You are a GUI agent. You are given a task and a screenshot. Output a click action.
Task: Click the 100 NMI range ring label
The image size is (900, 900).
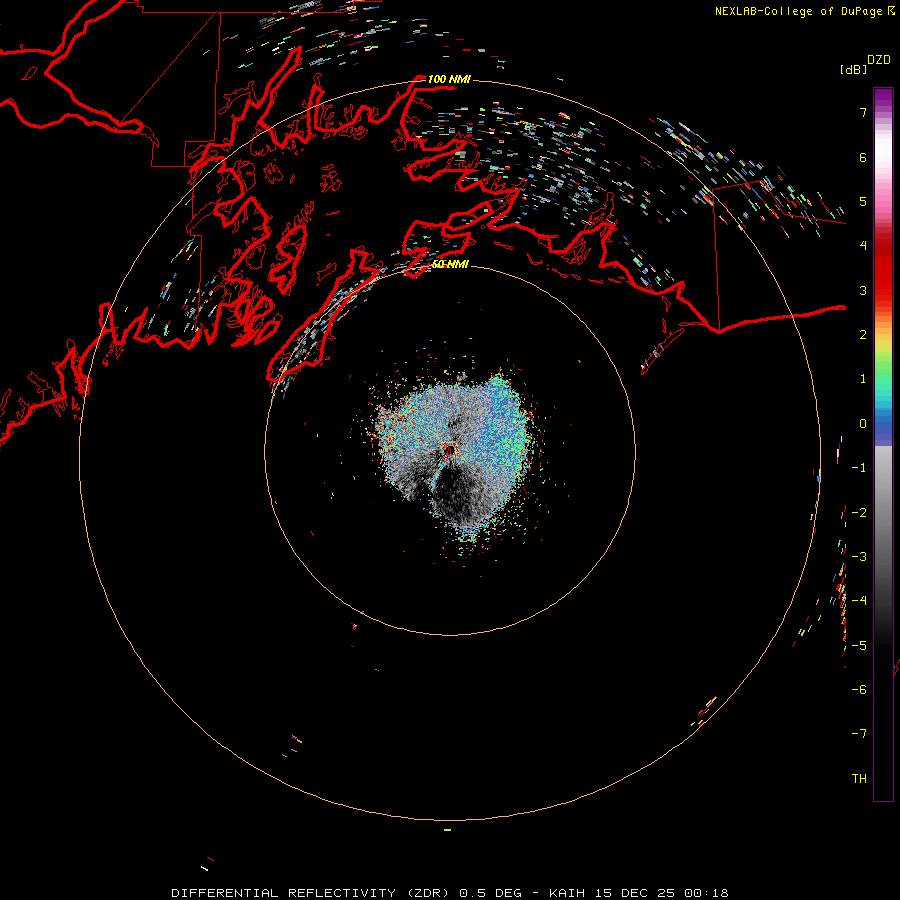coord(449,79)
